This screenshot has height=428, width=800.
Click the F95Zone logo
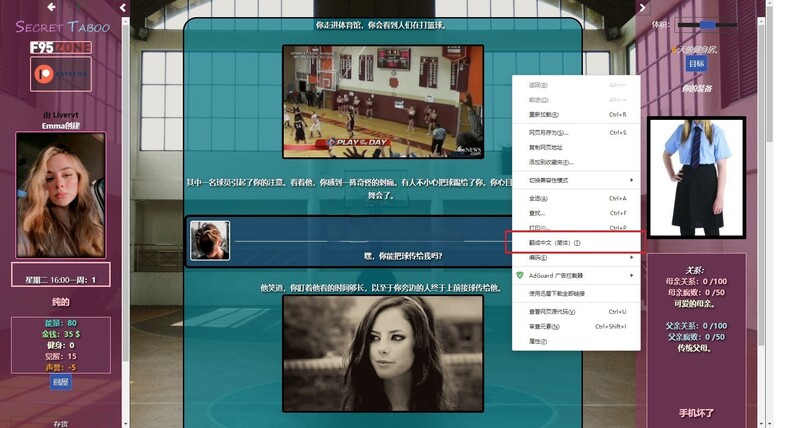tap(60, 47)
